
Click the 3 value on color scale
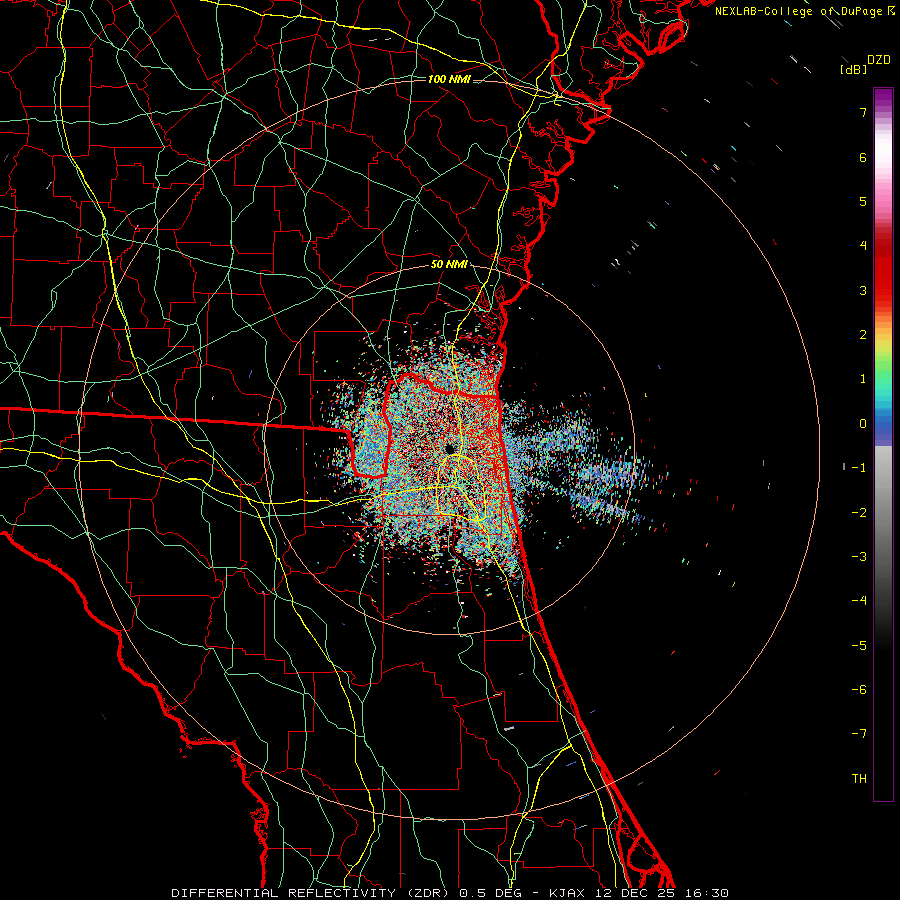863,290
